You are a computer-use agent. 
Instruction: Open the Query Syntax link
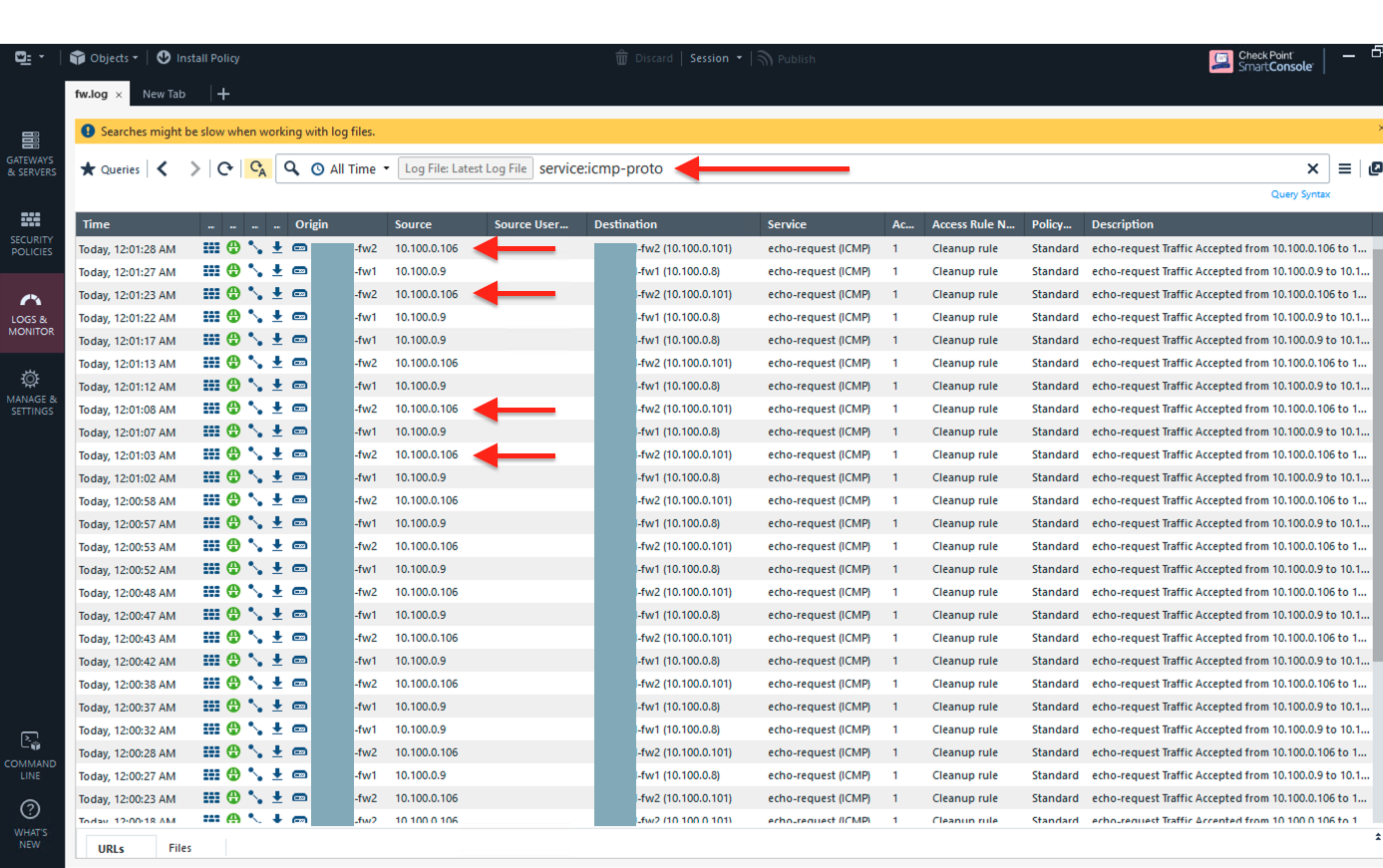pos(1300,194)
